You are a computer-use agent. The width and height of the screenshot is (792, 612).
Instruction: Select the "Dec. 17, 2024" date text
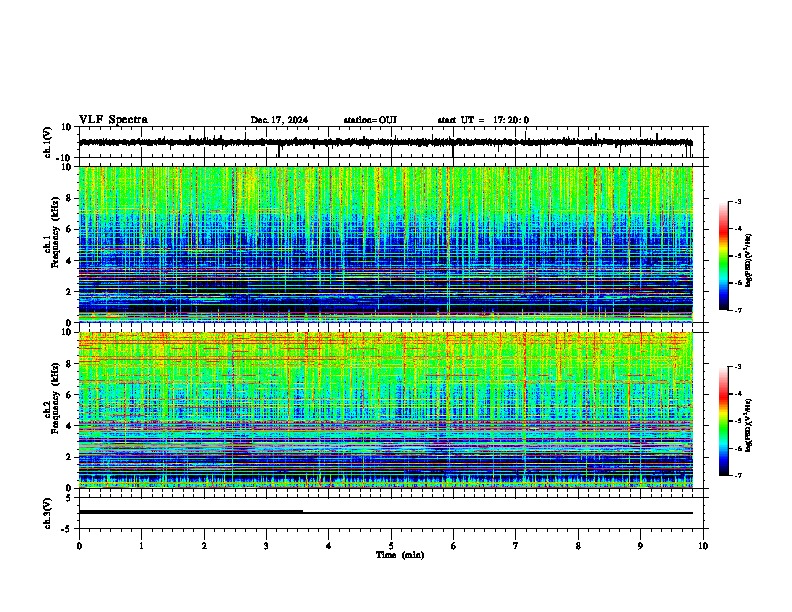coord(279,120)
